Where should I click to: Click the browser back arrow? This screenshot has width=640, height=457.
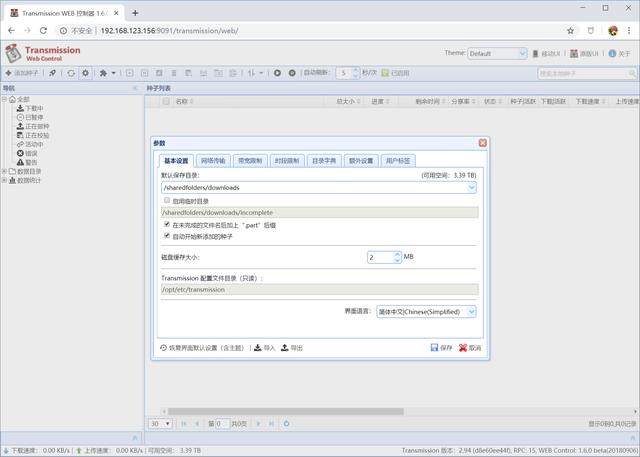click(11, 31)
